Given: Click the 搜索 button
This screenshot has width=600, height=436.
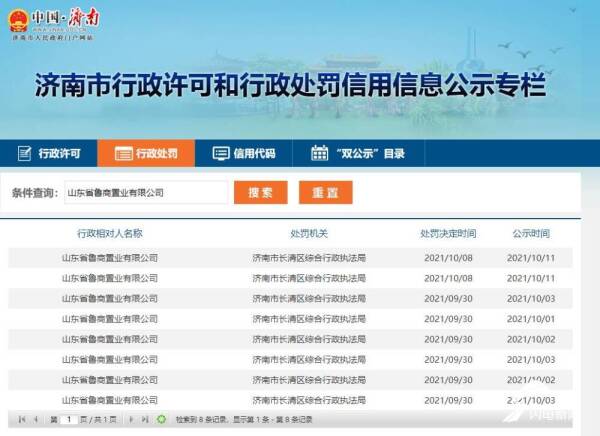Looking at the screenshot, I should [x=261, y=193].
